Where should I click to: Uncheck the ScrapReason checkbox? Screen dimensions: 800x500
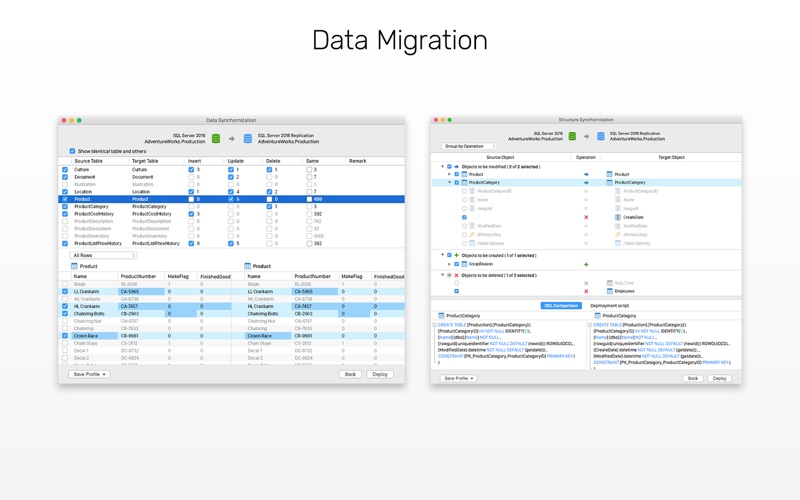click(x=457, y=264)
